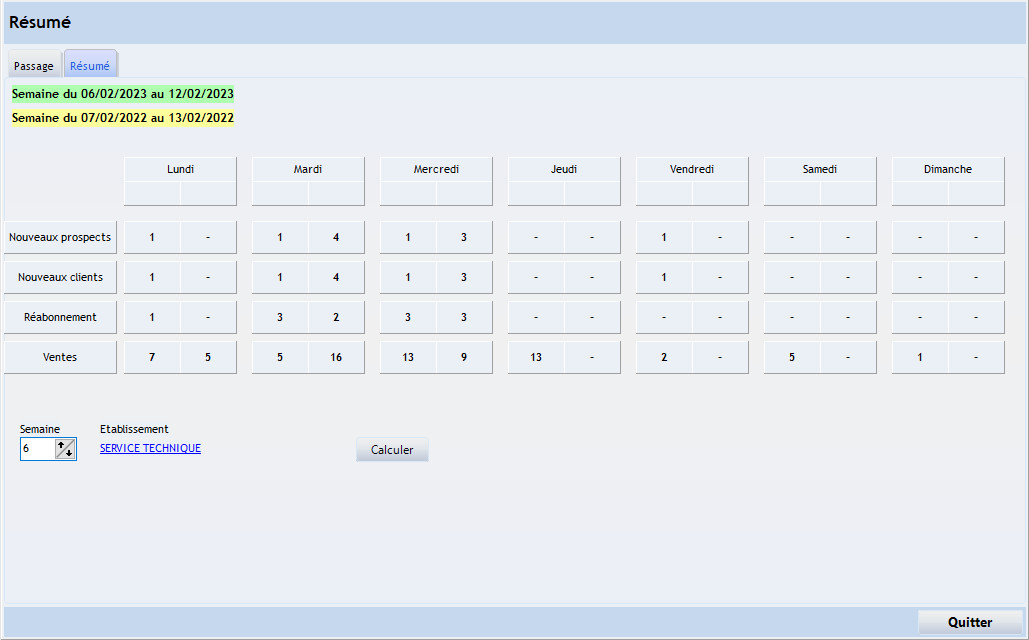The width and height of the screenshot is (1029, 640).
Task: Select the Mardi column header
Action: coord(307,169)
